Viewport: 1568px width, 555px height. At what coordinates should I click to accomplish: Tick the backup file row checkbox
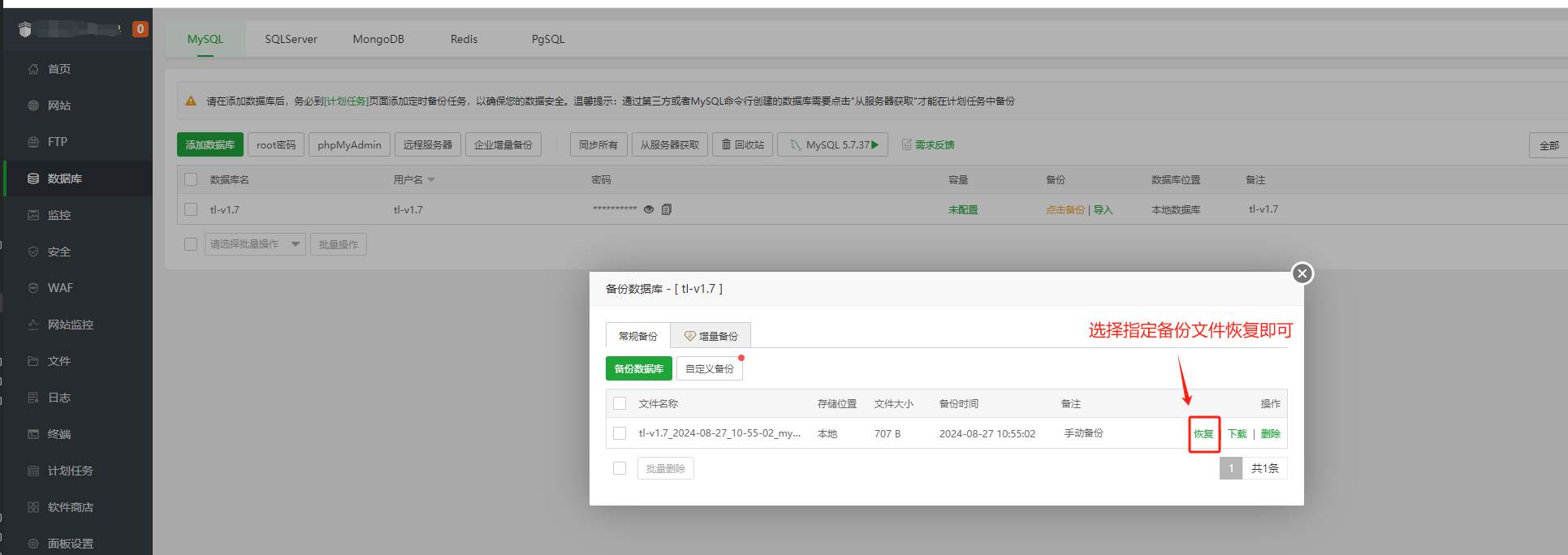pyautogui.click(x=620, y=433)
